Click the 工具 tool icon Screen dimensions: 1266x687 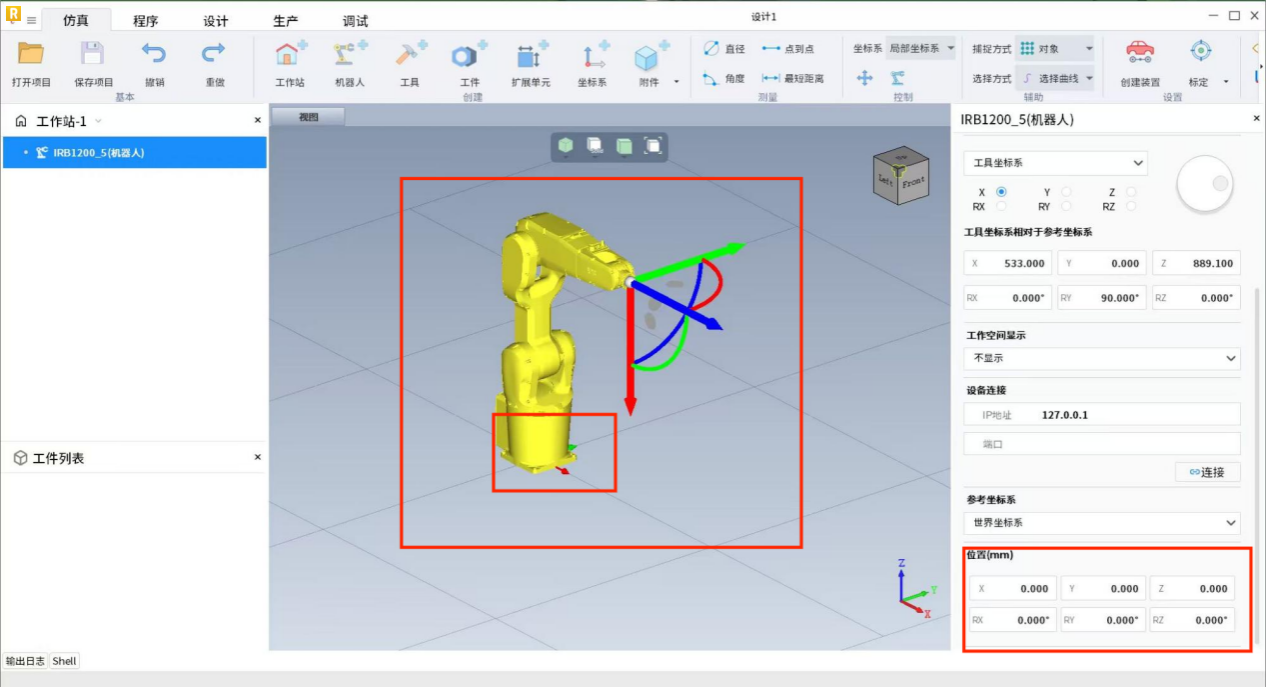click(x=410, y=56)
